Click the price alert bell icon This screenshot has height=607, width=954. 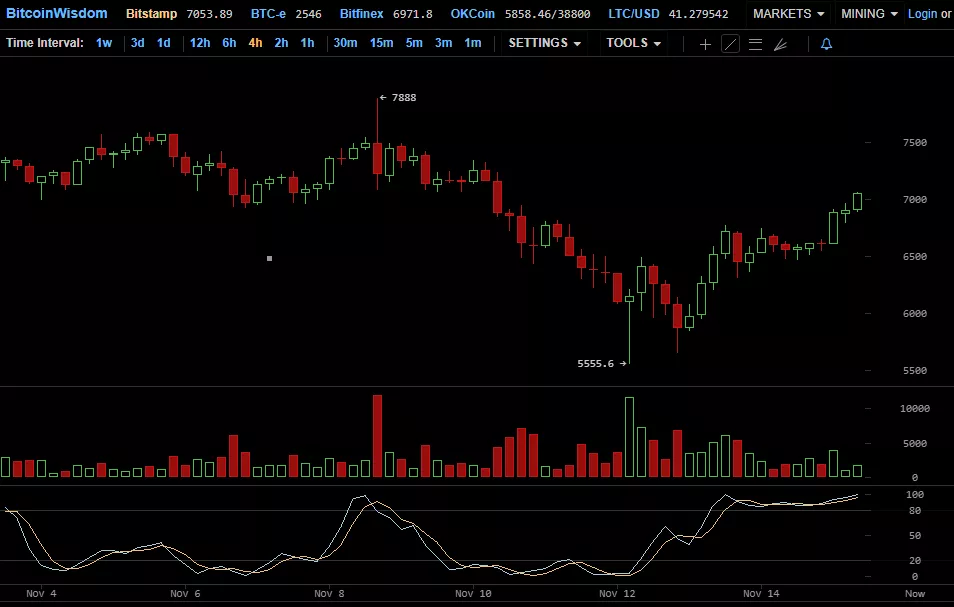pyautogui.click(x=826, y=44)
